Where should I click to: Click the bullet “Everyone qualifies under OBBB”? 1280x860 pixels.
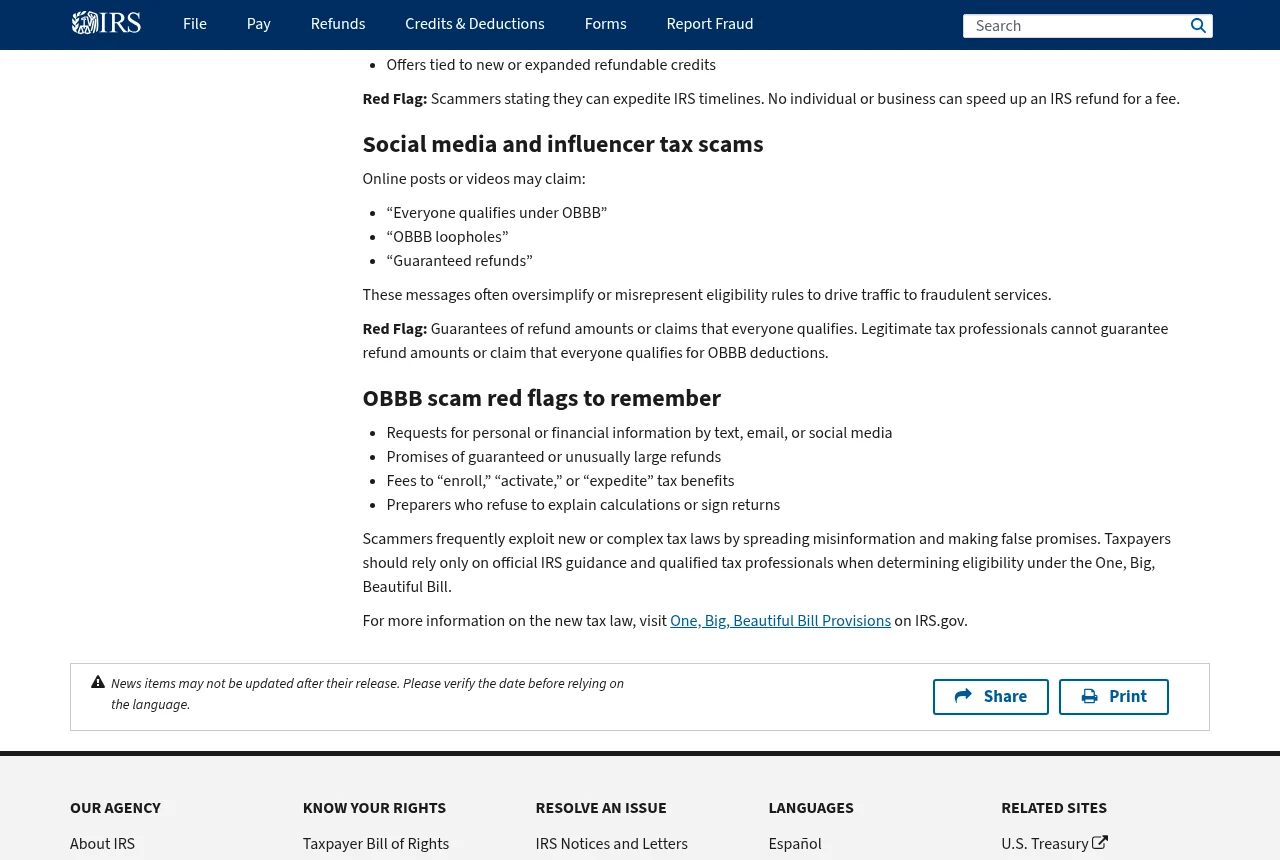(x=497, y=213)
